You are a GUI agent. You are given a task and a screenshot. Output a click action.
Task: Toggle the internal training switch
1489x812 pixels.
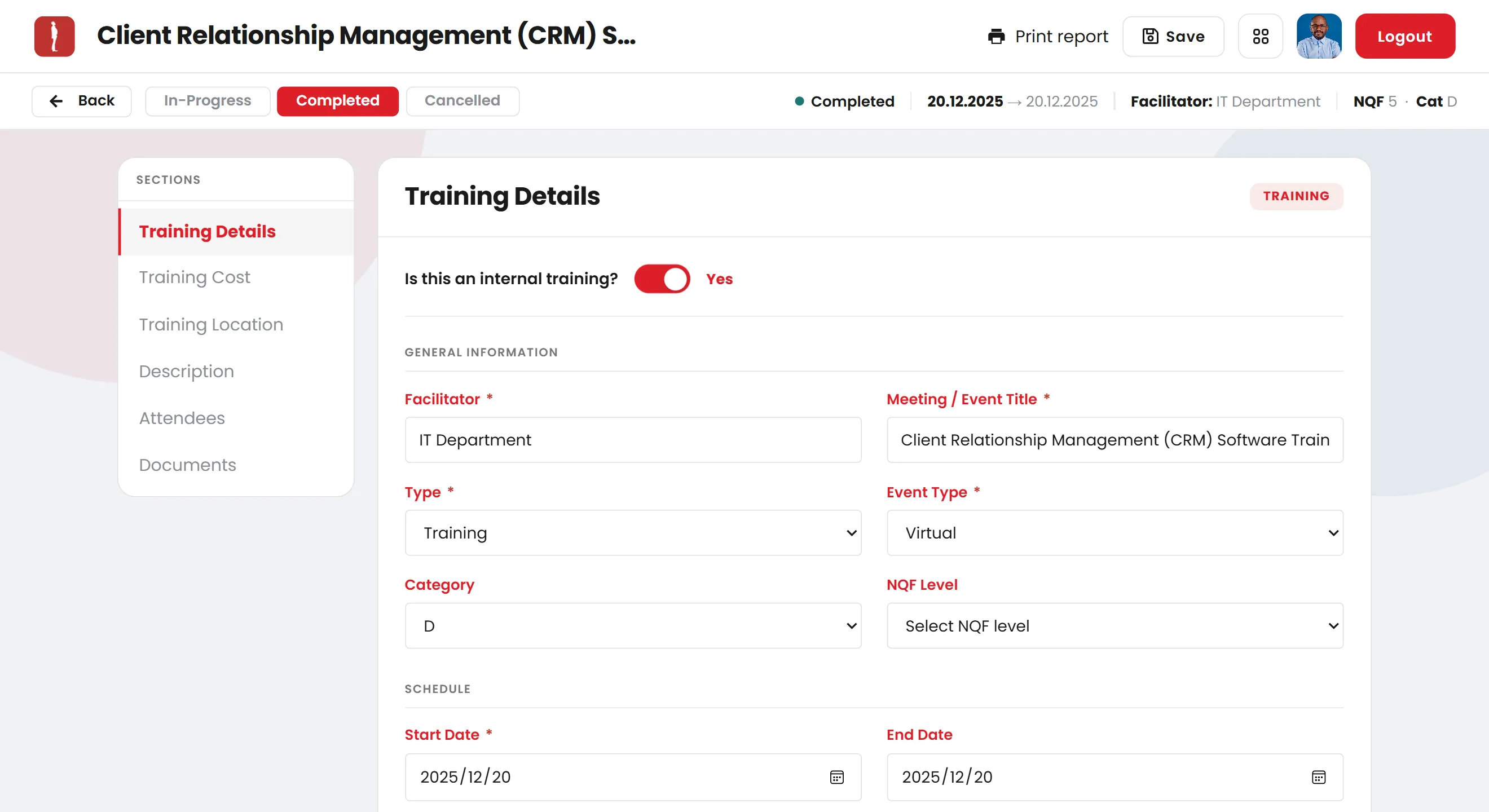point(662,279)
